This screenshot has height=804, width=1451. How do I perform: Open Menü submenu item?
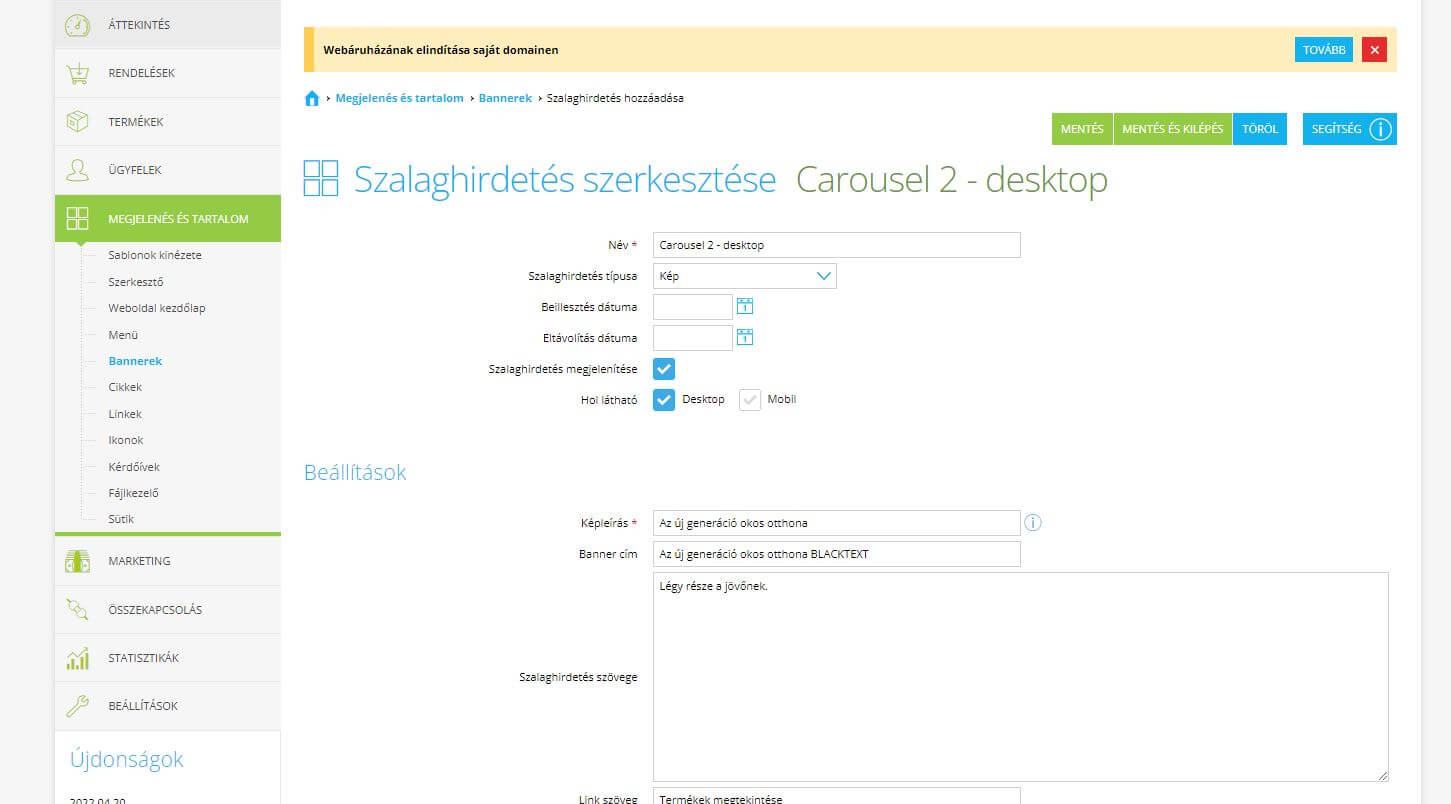point(123,335)
